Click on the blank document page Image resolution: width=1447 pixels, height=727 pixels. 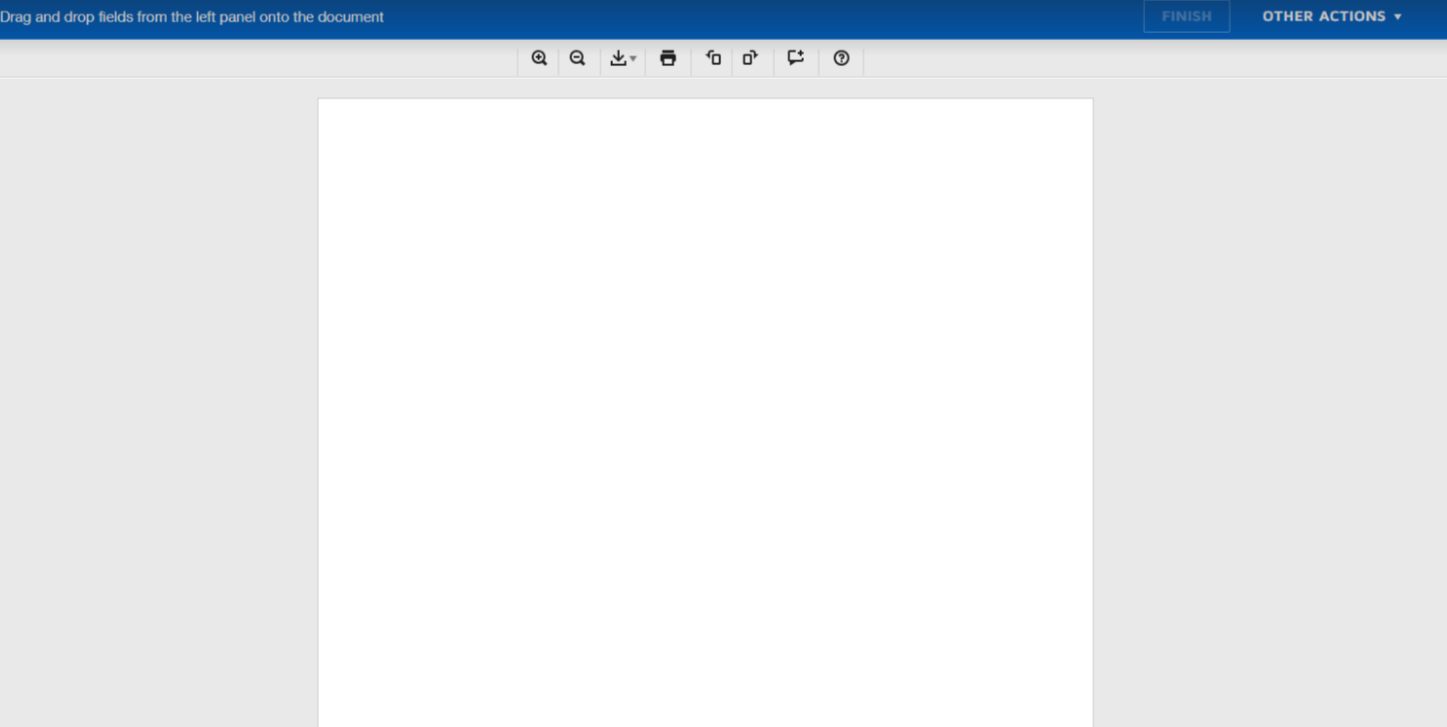pos(705,412)
